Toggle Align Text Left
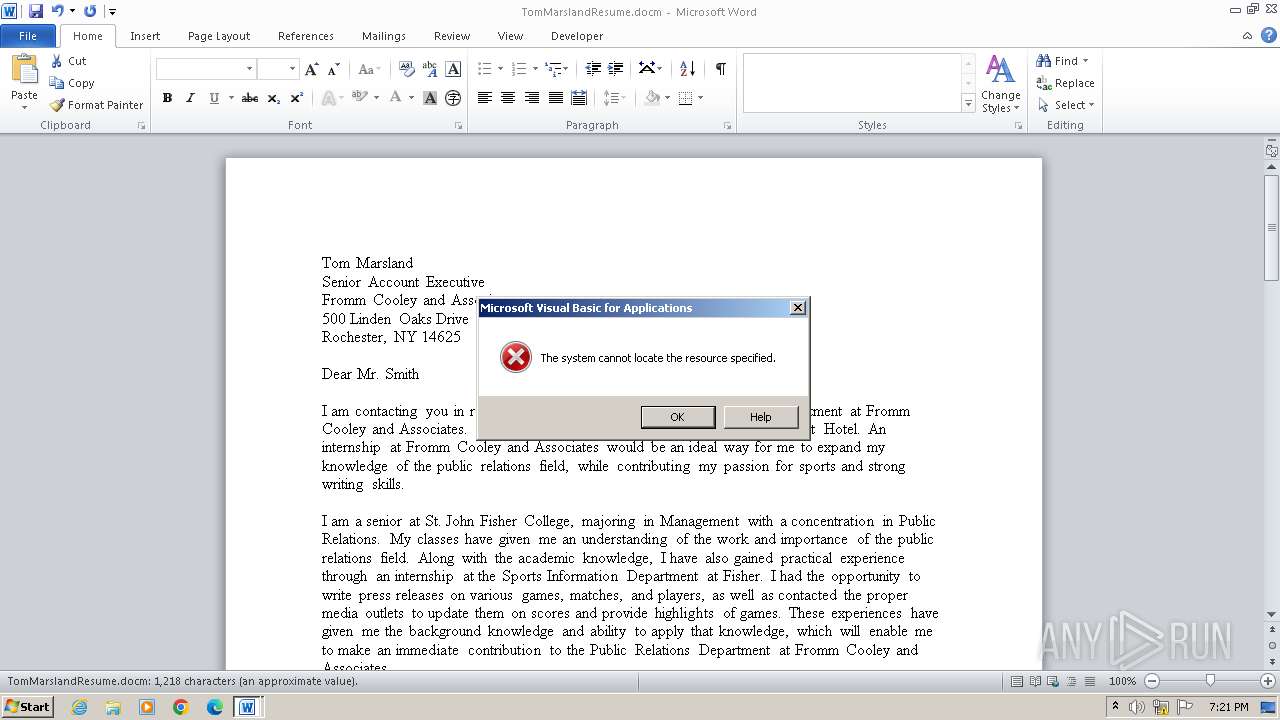The height and width of the screenshot is (720, 1280). [x=484, y=98]
